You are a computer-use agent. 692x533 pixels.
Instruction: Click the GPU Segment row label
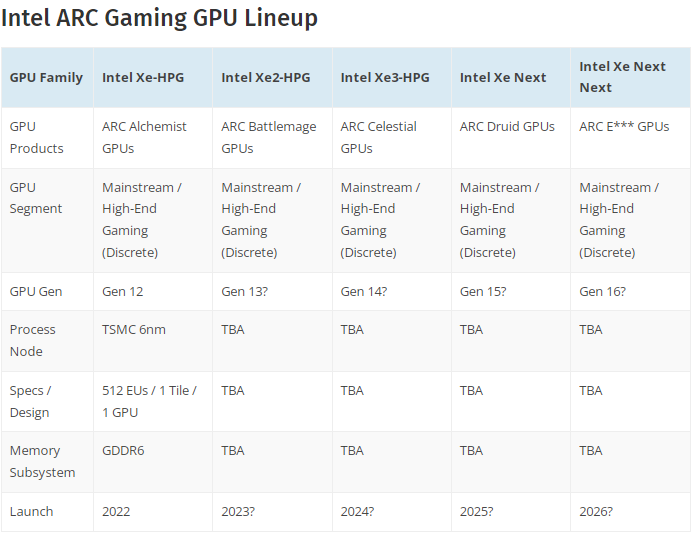coord(36,198)
